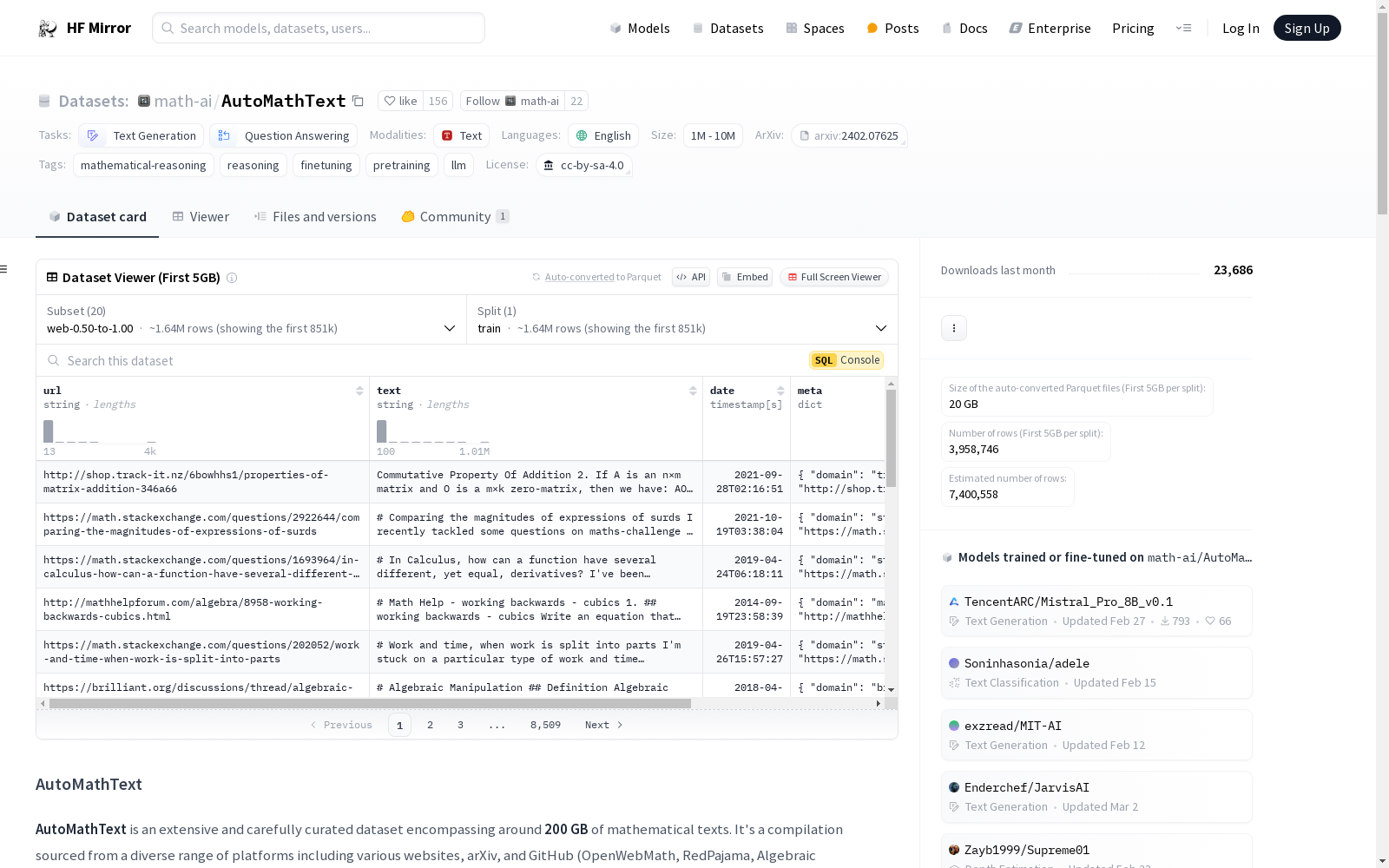Viewport: 1389px width, 868px height.
Task: Expand the Subset dropdown
Action: 251,319
